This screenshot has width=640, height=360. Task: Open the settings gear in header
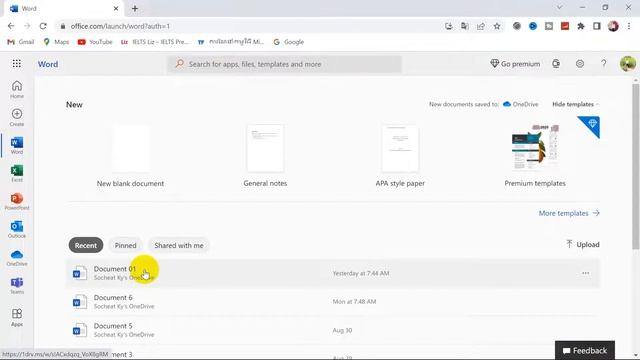tap(580, 64)
